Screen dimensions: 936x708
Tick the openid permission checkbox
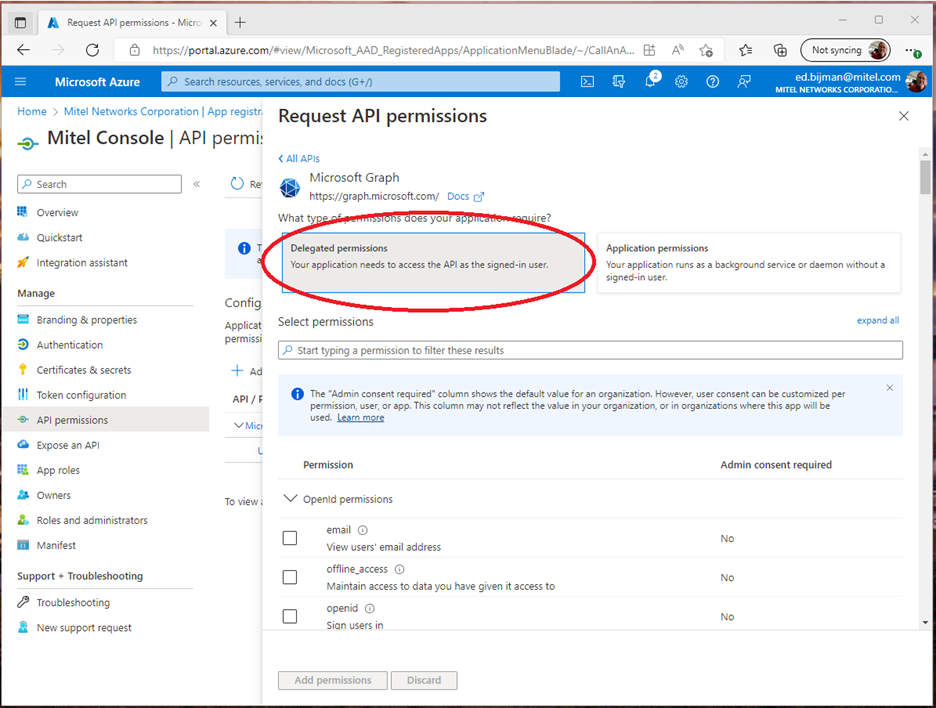click(x=290, y=616)
